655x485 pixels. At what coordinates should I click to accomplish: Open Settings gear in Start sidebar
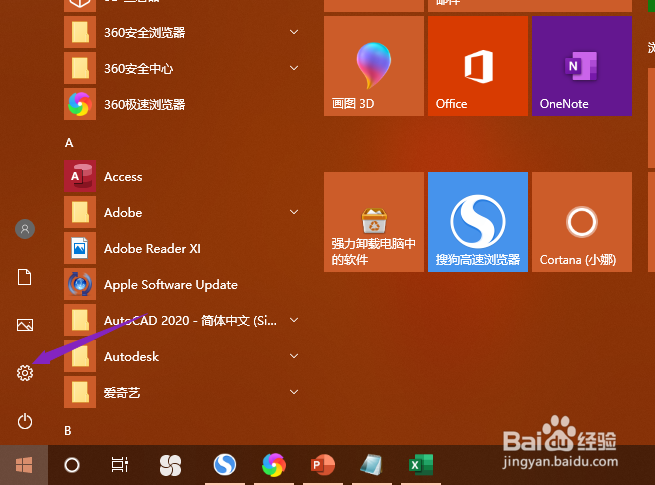pos(25,373)
